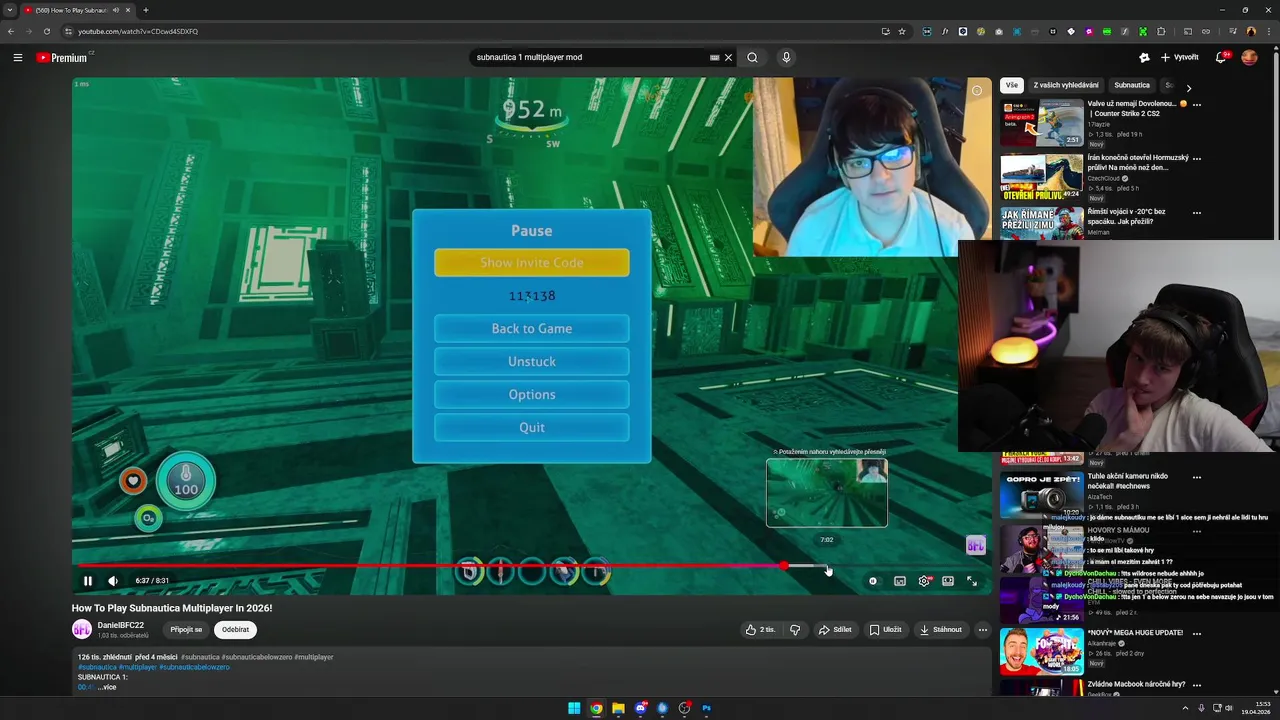Click the Připojit se join button
The height and width of the screenshot is (720, 1280).
coord(186,630)
